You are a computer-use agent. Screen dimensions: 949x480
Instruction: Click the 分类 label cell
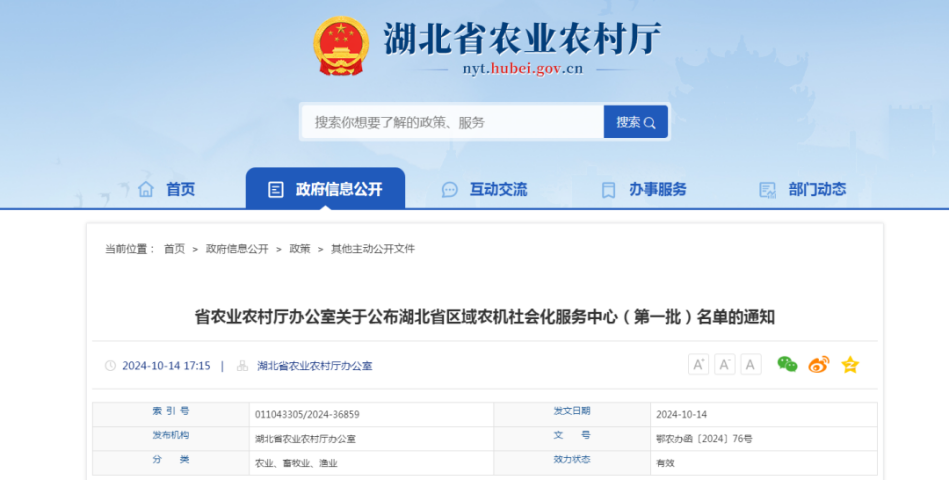pyautogui.click(x=171, y=462)
